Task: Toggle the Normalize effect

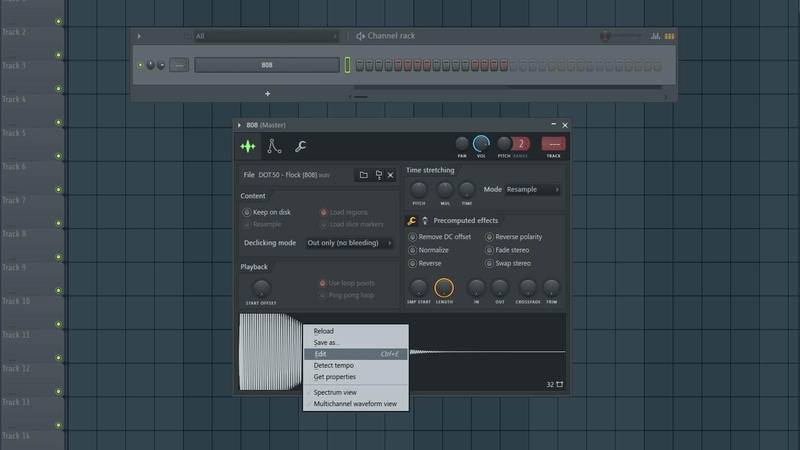Action: [412, 250]
